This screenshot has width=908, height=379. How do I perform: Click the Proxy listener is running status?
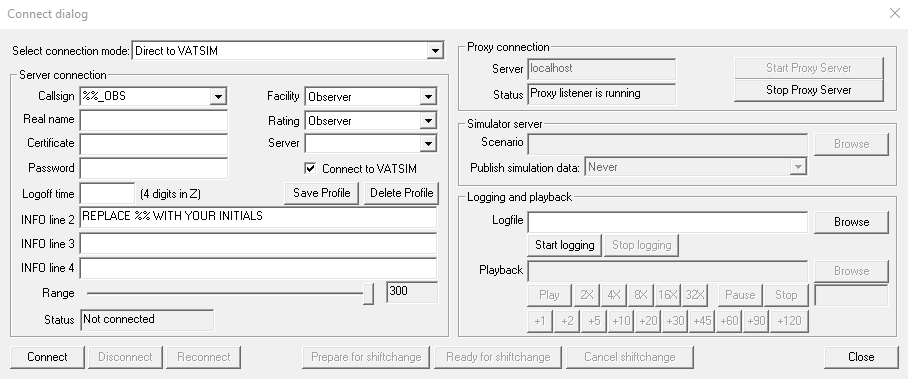pyautogui.click(x=602, y=94)
